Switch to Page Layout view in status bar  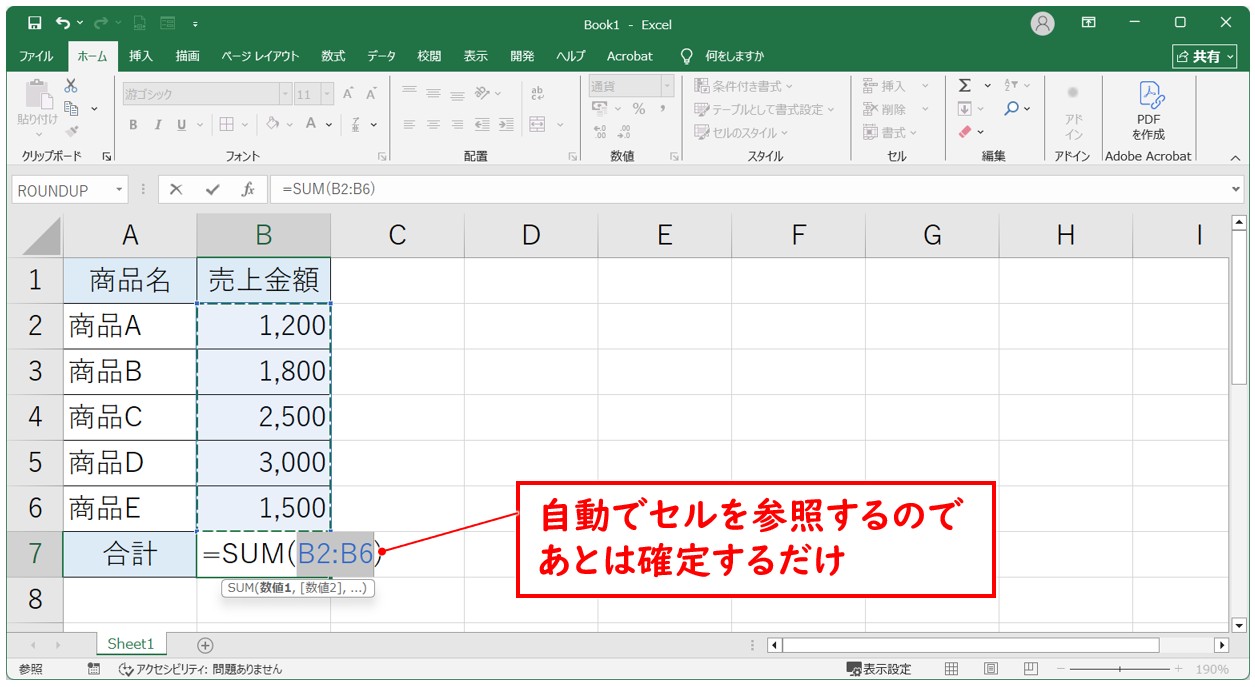[x=990, y=669]
